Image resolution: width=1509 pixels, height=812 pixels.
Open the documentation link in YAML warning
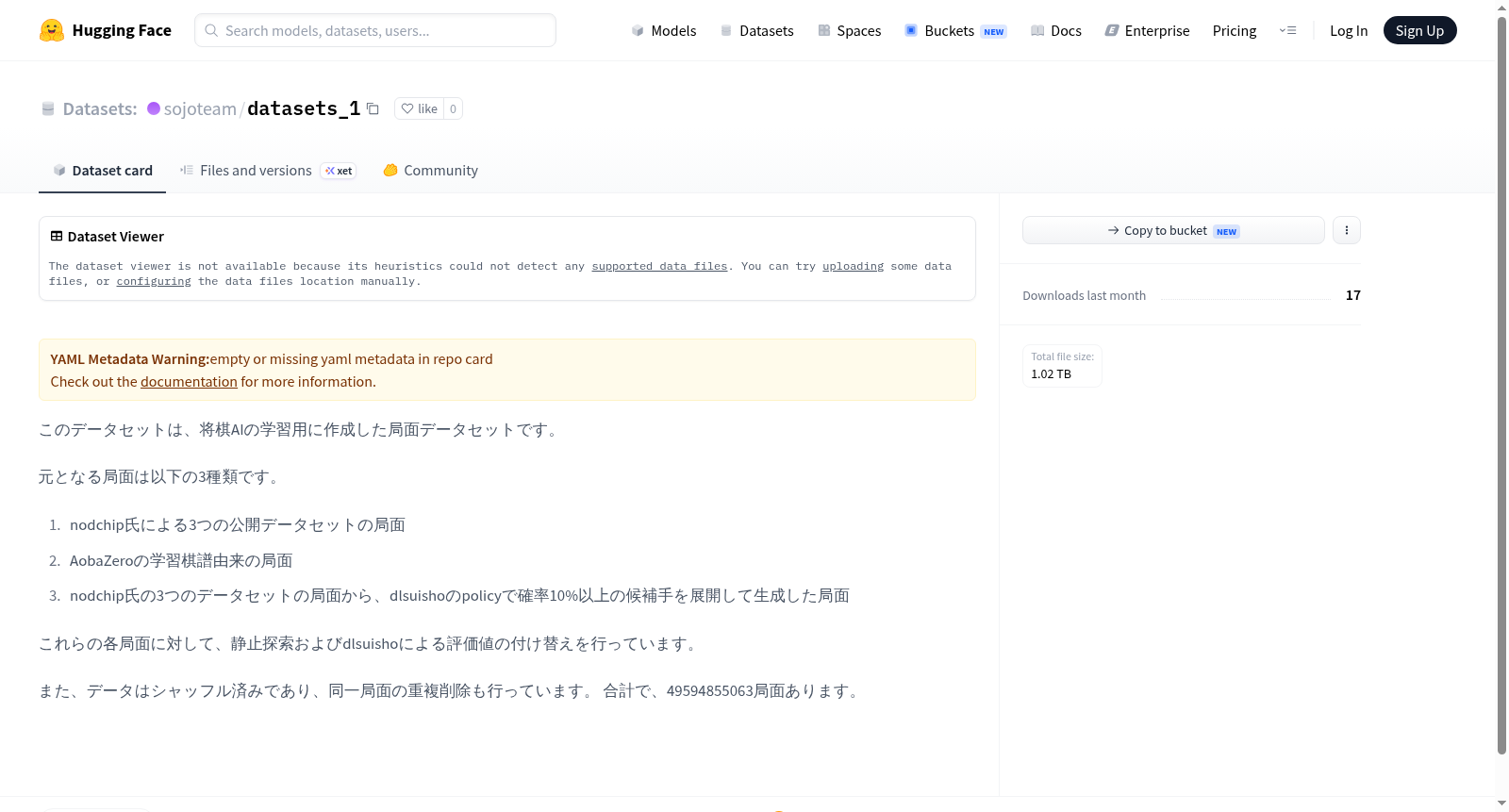(189, 382)
